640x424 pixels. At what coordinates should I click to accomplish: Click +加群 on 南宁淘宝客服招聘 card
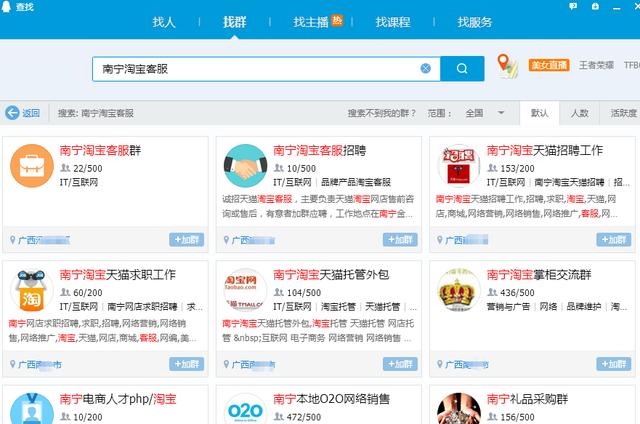400,240
